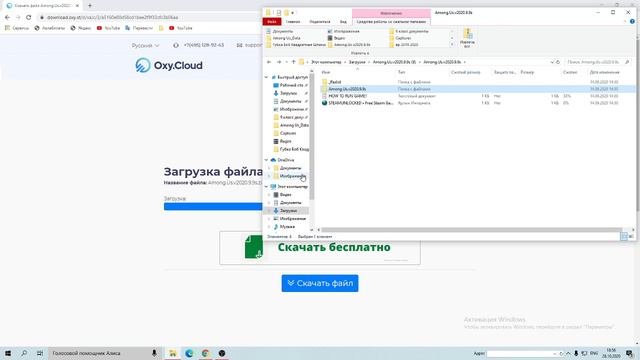Click the browser back arrow
Screen dimensions: 640x360
[x=7, y=17]
